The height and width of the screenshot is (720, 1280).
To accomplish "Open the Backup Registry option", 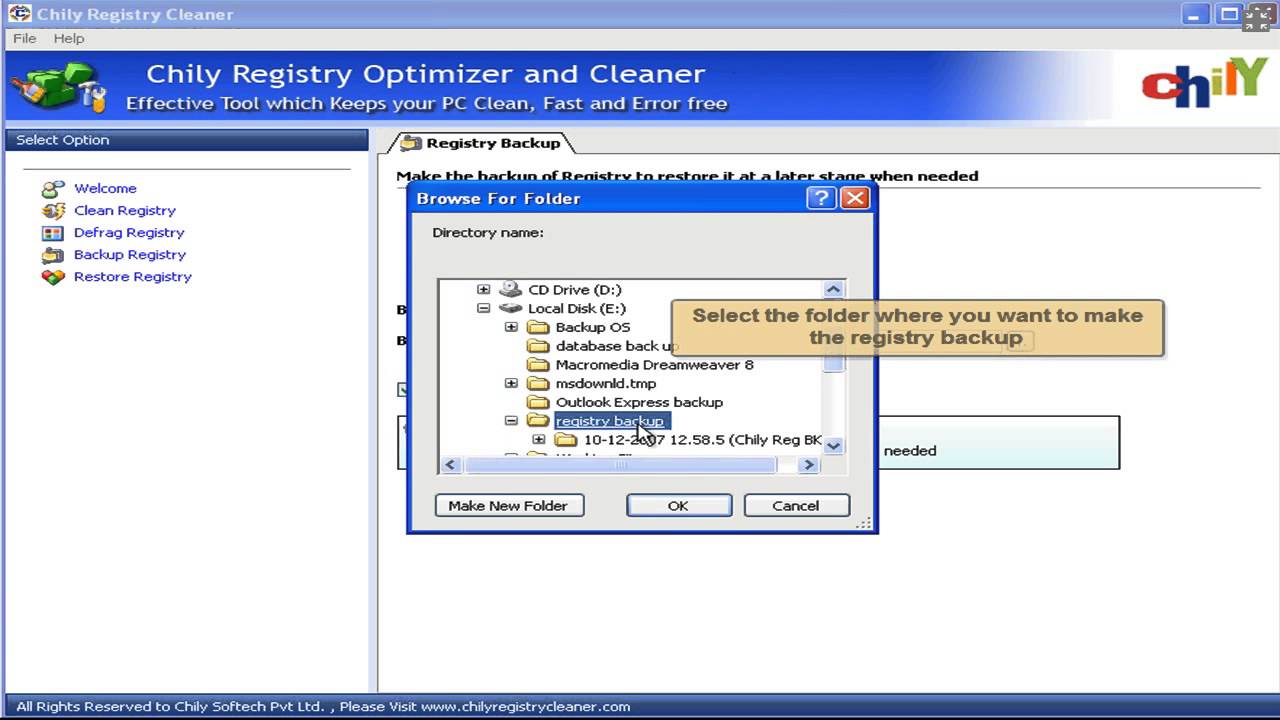I will click(130, 254).
